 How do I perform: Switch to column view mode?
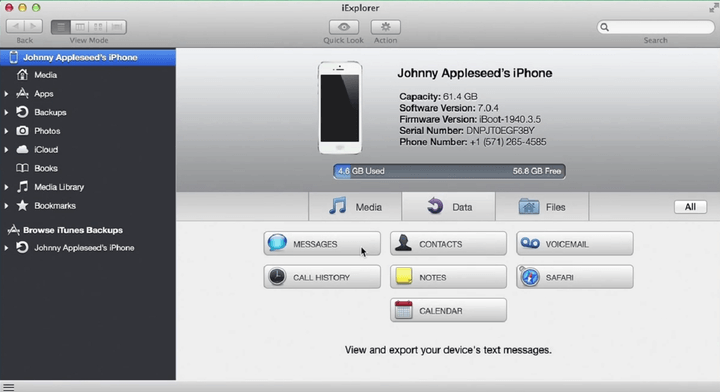coord(80,27)
